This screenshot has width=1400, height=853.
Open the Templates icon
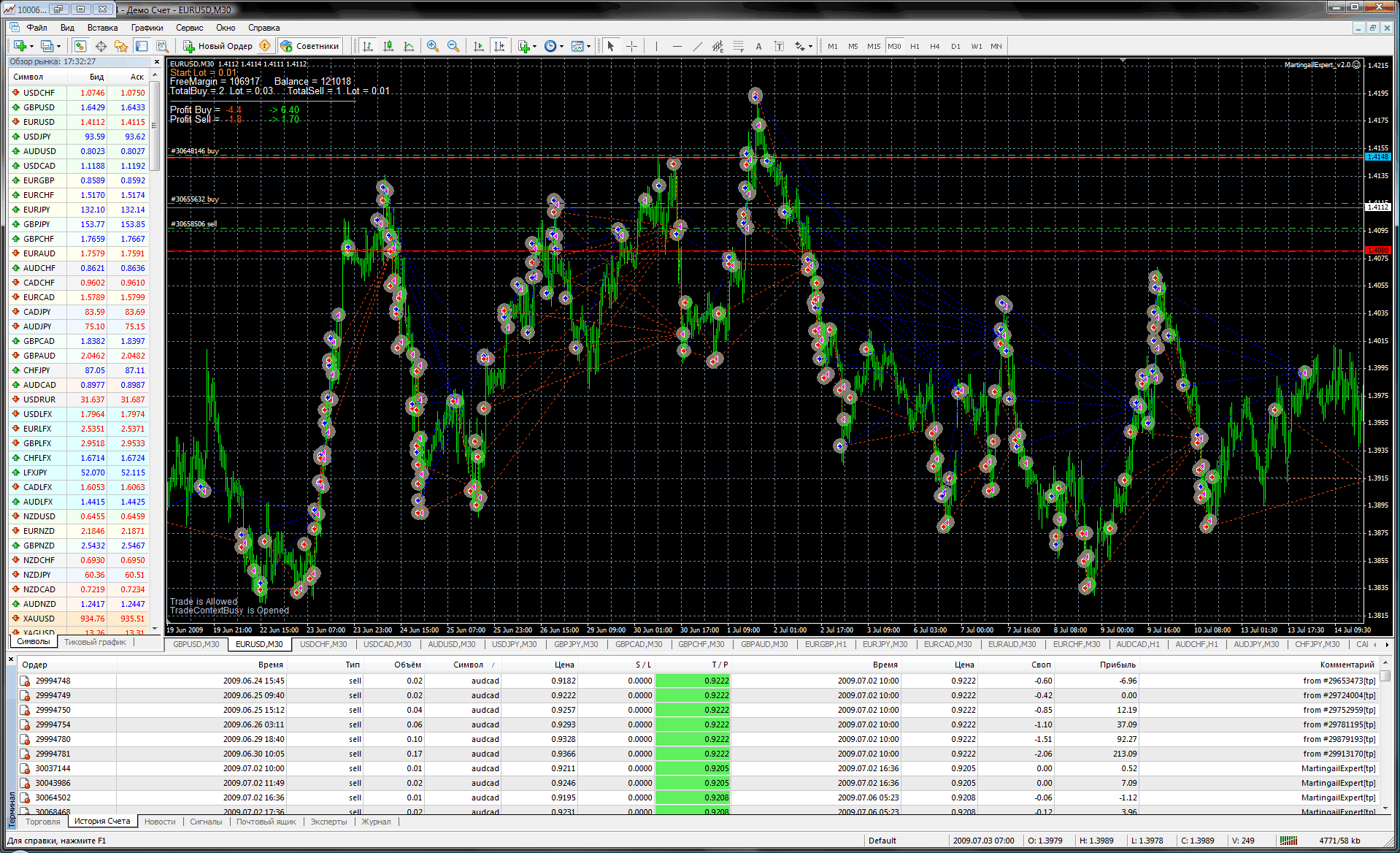[577, 46]
